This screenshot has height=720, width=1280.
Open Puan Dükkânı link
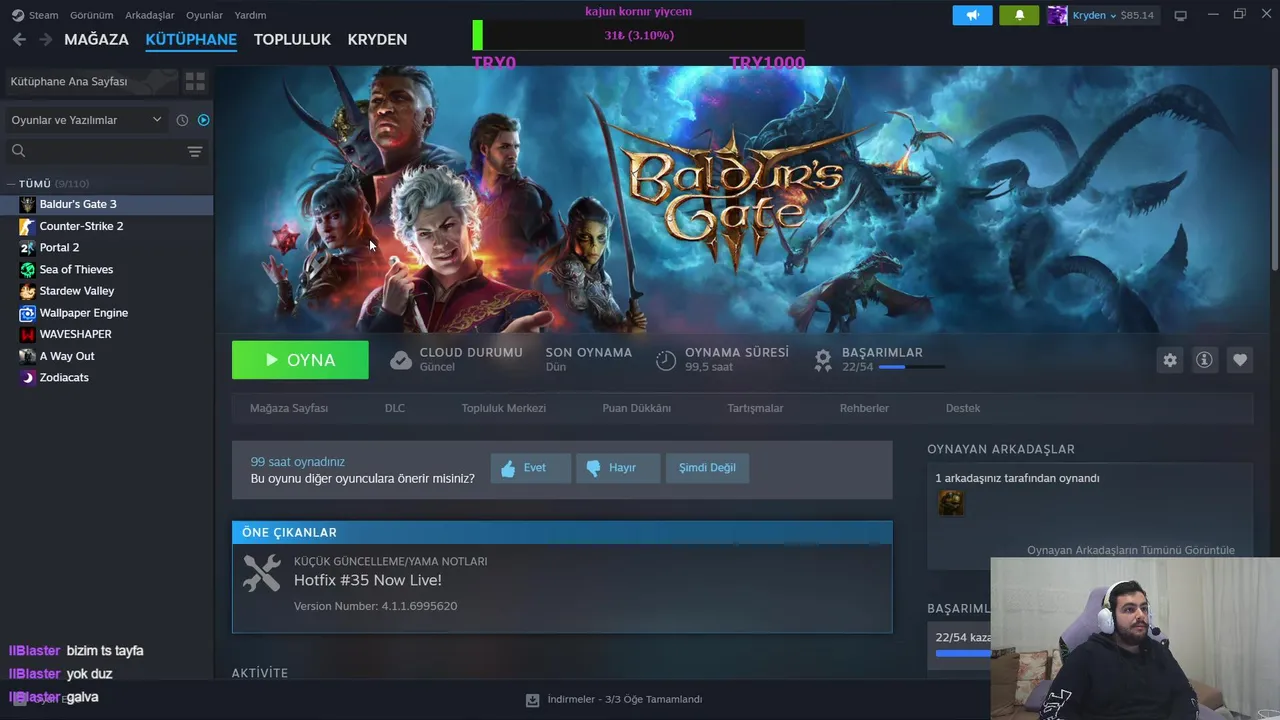coord(636,408)
